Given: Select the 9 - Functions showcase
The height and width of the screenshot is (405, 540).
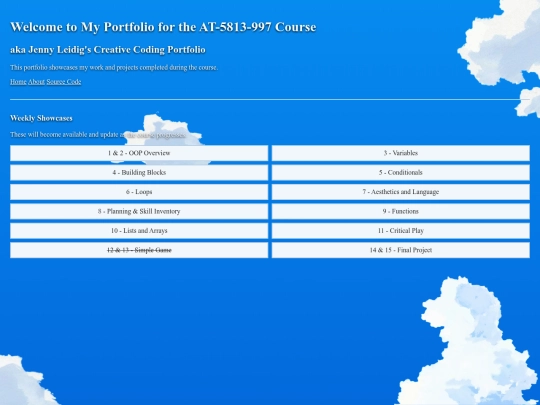Looking at the screenshot, I should point(401,211).
